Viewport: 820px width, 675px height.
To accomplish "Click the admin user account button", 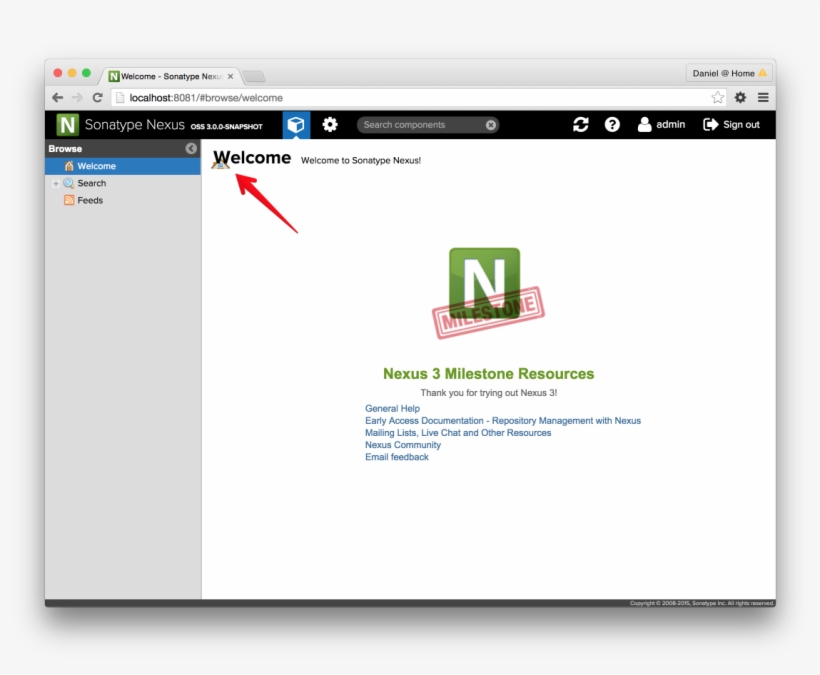I will 661,125.
